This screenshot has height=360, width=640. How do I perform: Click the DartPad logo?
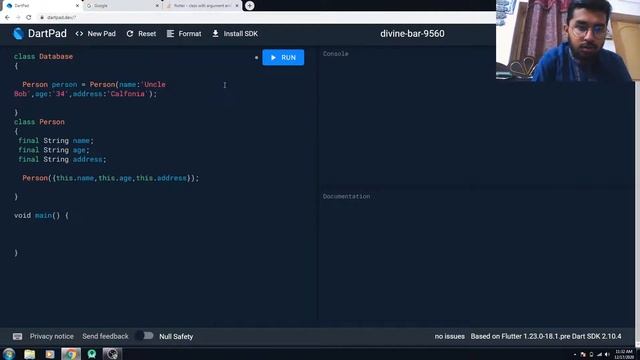point(40,33)
